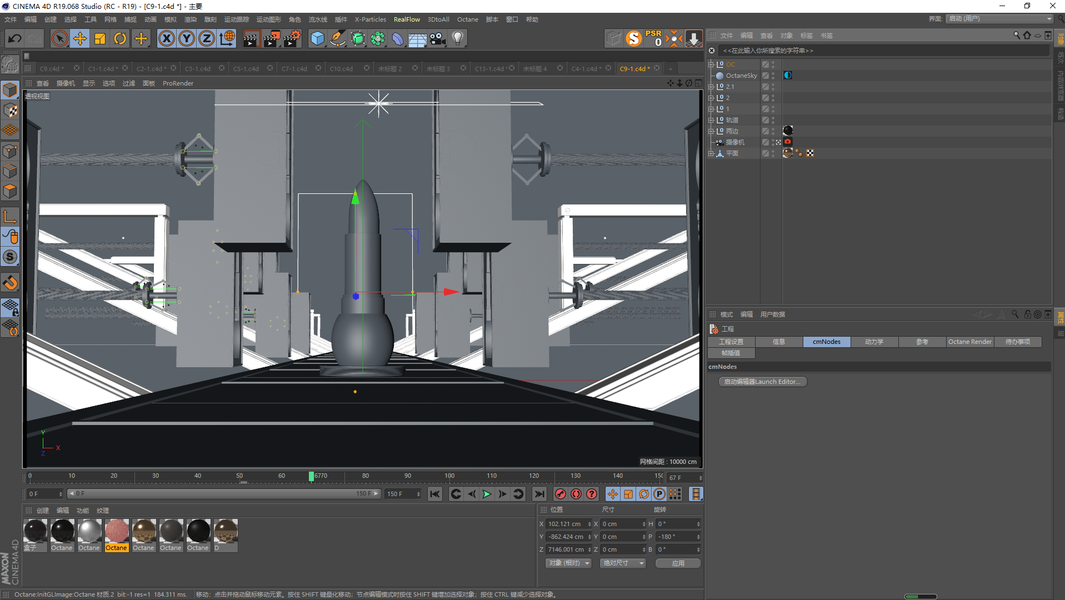Close the C10.c4d document tab
The width and height of the screenshot is (1065, 600).
click(x=367, y=68)
